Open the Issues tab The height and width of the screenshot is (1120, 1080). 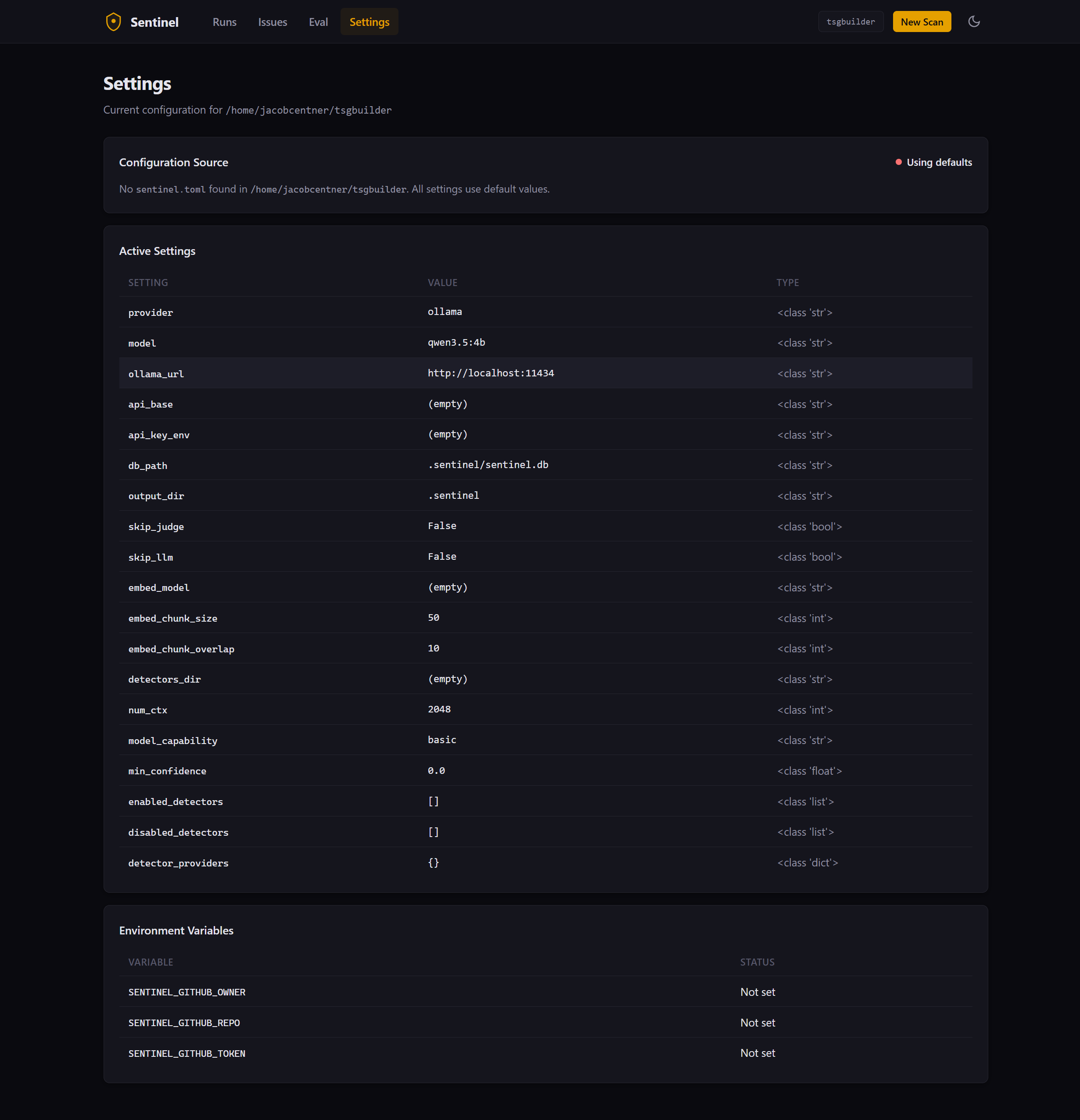point(273,21)
